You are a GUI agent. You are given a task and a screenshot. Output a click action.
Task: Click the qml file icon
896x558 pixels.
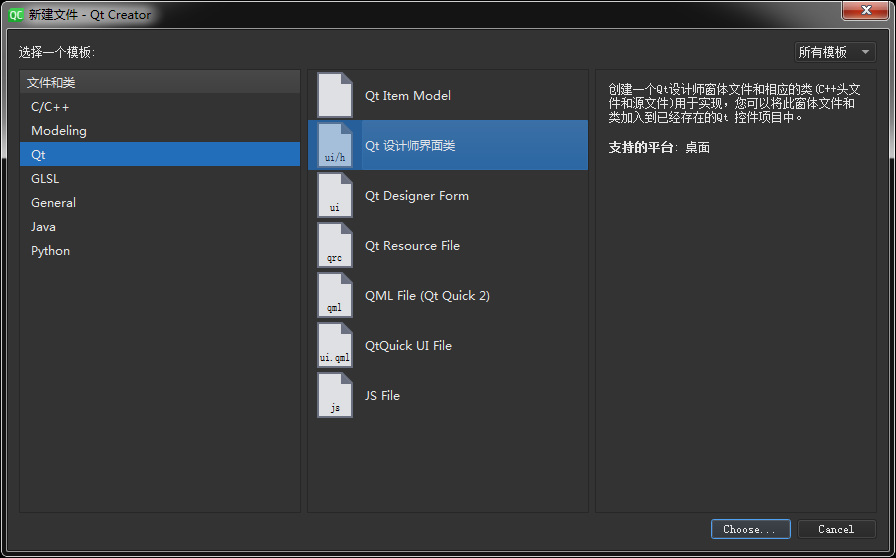(x=335, y=295)
